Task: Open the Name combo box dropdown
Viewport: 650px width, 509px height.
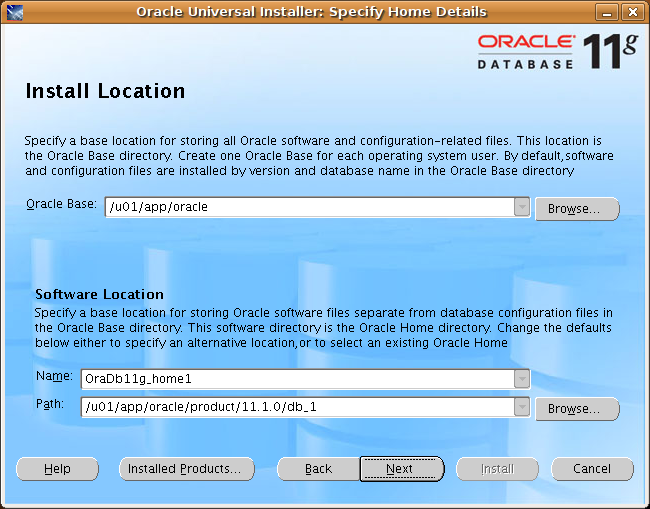Action: [x=521, y=378]
